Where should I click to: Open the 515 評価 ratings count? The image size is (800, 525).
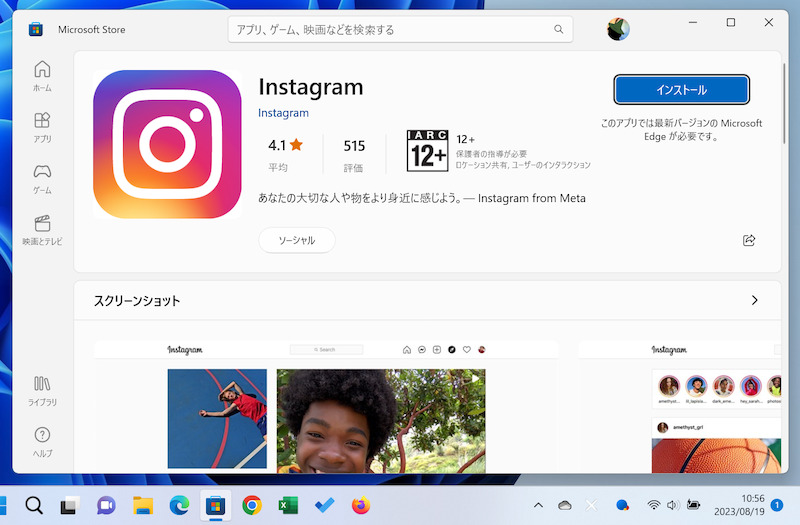click(x=354, y=155)
